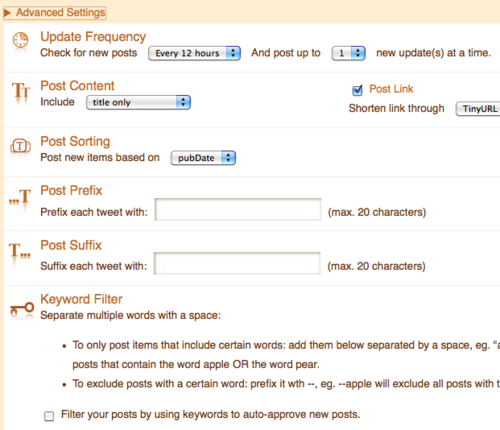Click the Keyword Filter key icon

pos(22,308)
